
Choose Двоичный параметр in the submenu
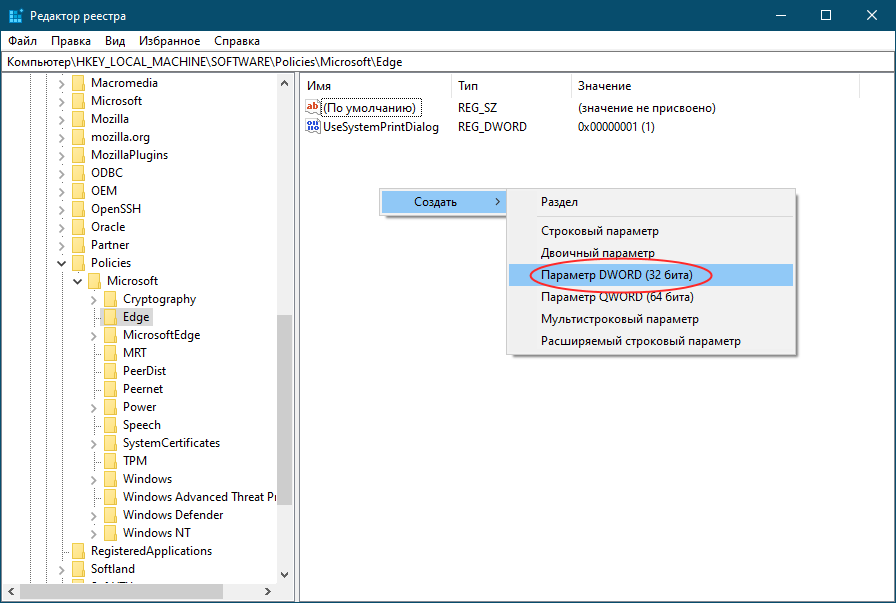[650, 253]
